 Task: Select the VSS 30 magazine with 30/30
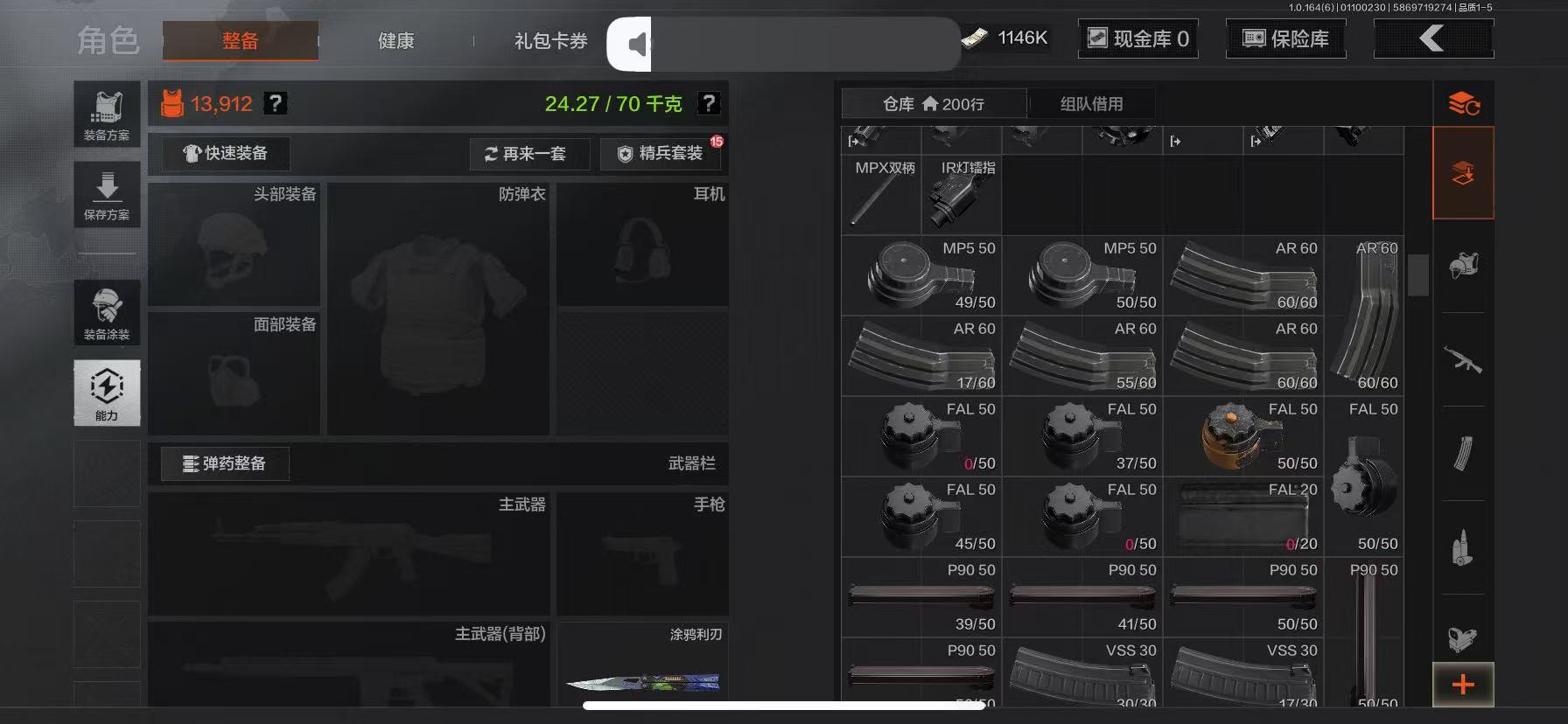pos(1082,673)
